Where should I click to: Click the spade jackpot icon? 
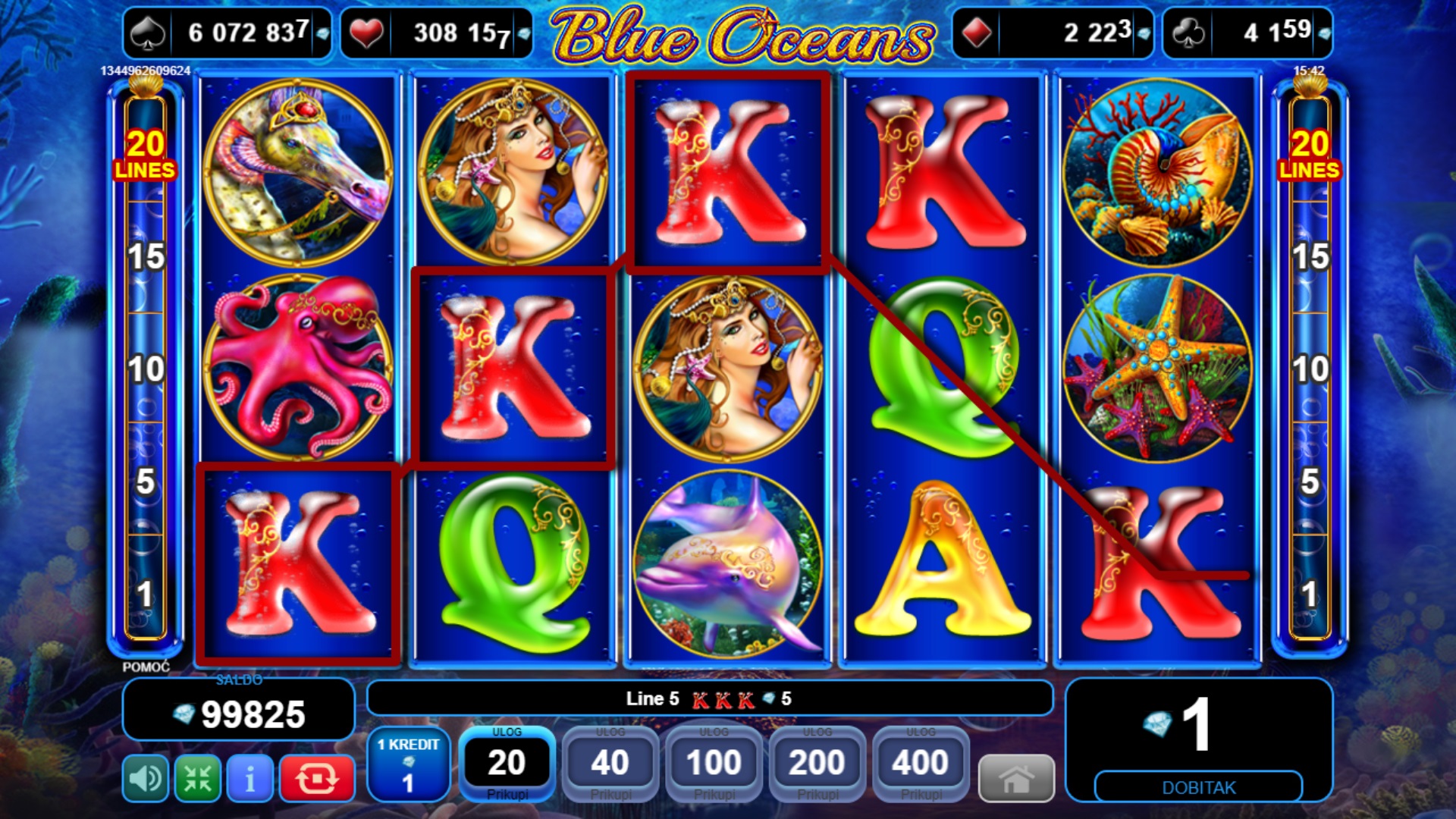148,34
